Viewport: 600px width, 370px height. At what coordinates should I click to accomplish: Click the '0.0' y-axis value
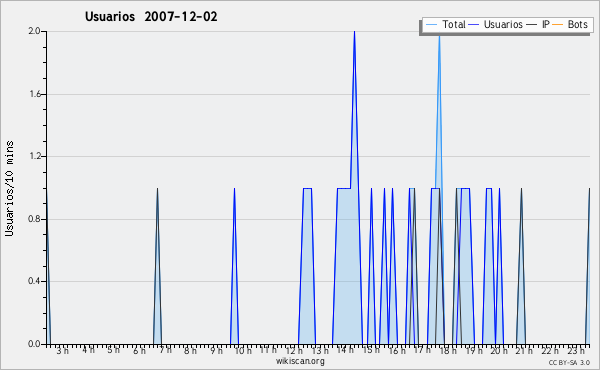[35, 344]
